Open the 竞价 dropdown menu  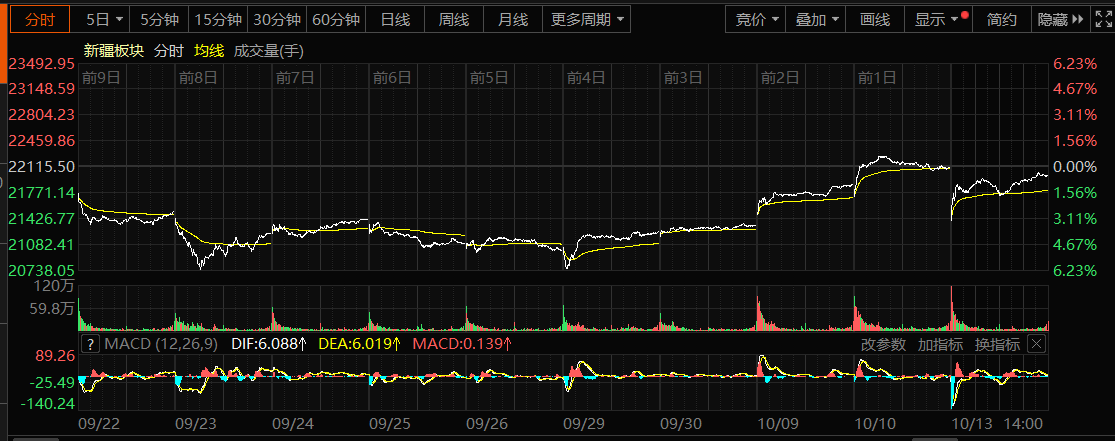757,19
